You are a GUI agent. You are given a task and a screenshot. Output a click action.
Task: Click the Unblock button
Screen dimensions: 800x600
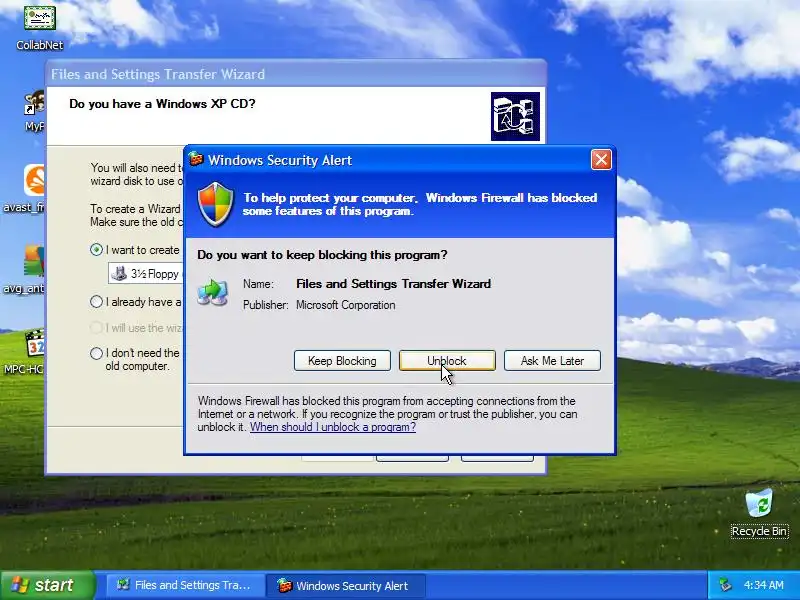click(x=447, y=361)
